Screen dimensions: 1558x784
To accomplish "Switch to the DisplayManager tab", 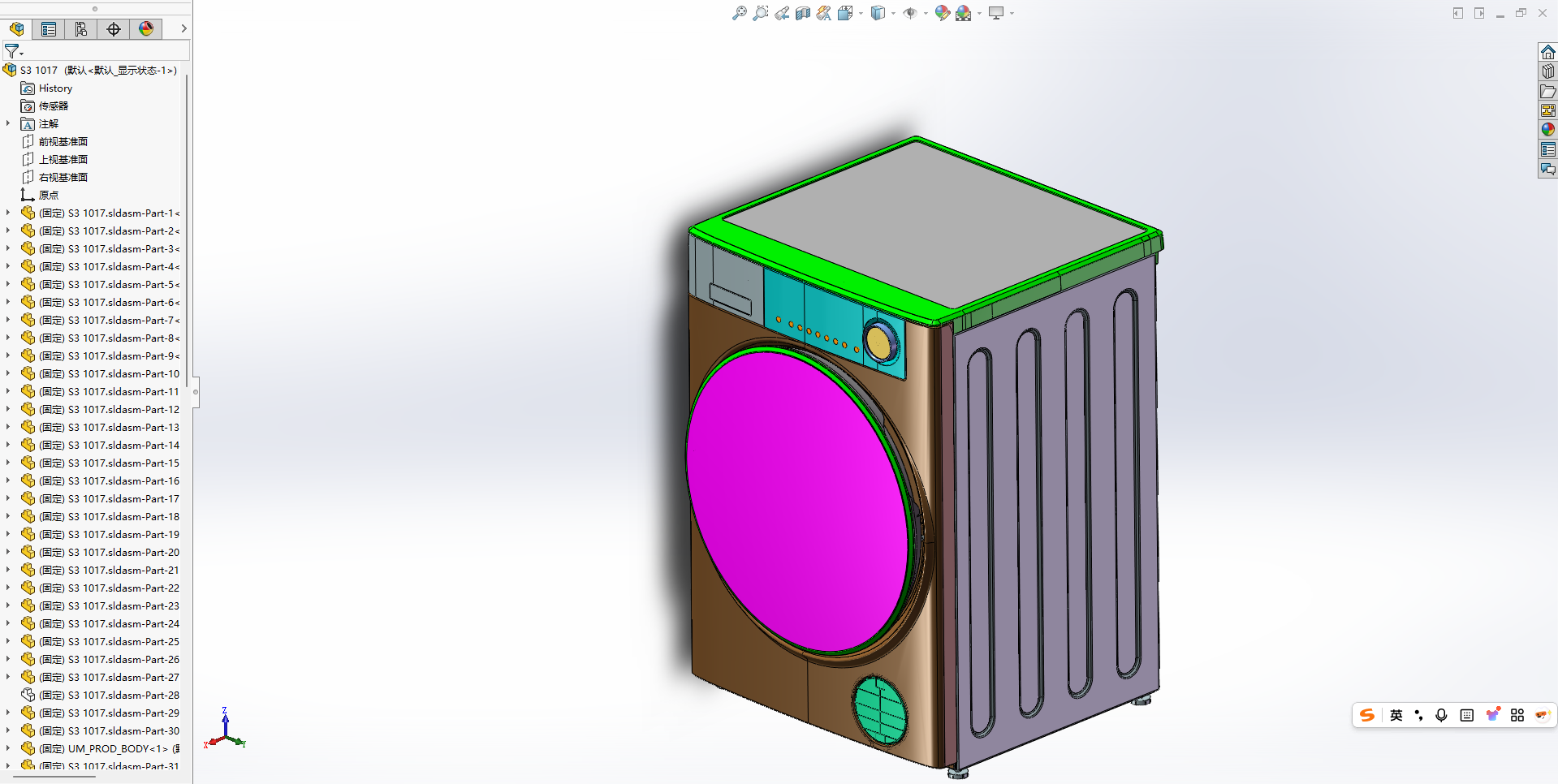I will [146, 29].
